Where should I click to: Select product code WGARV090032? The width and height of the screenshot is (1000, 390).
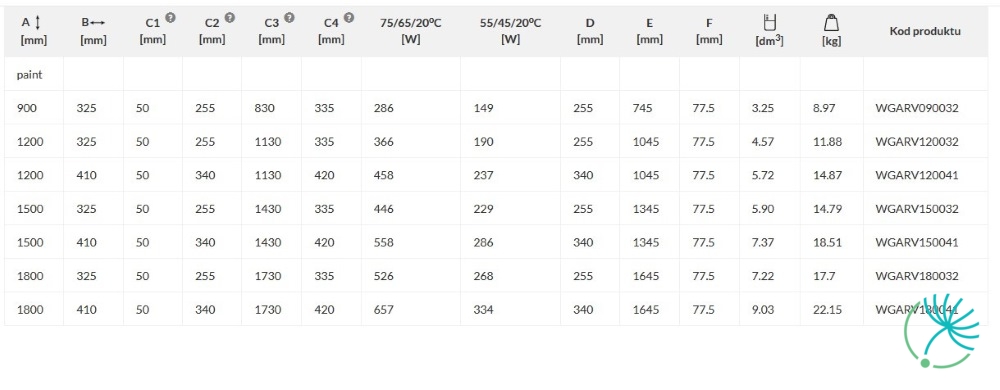917,108
